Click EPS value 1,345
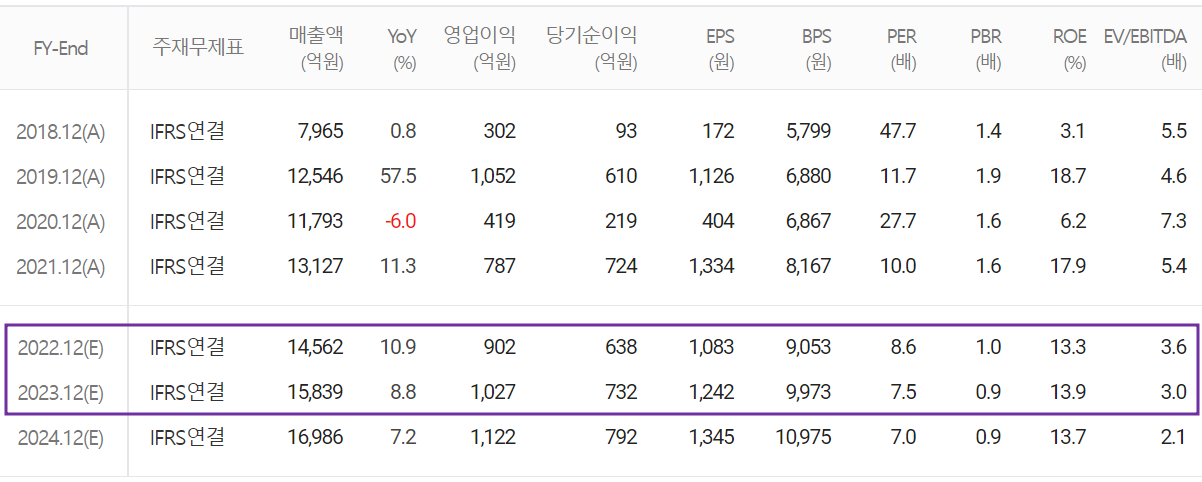Screen dimensions: 1202x482 (x=712, y=437)
